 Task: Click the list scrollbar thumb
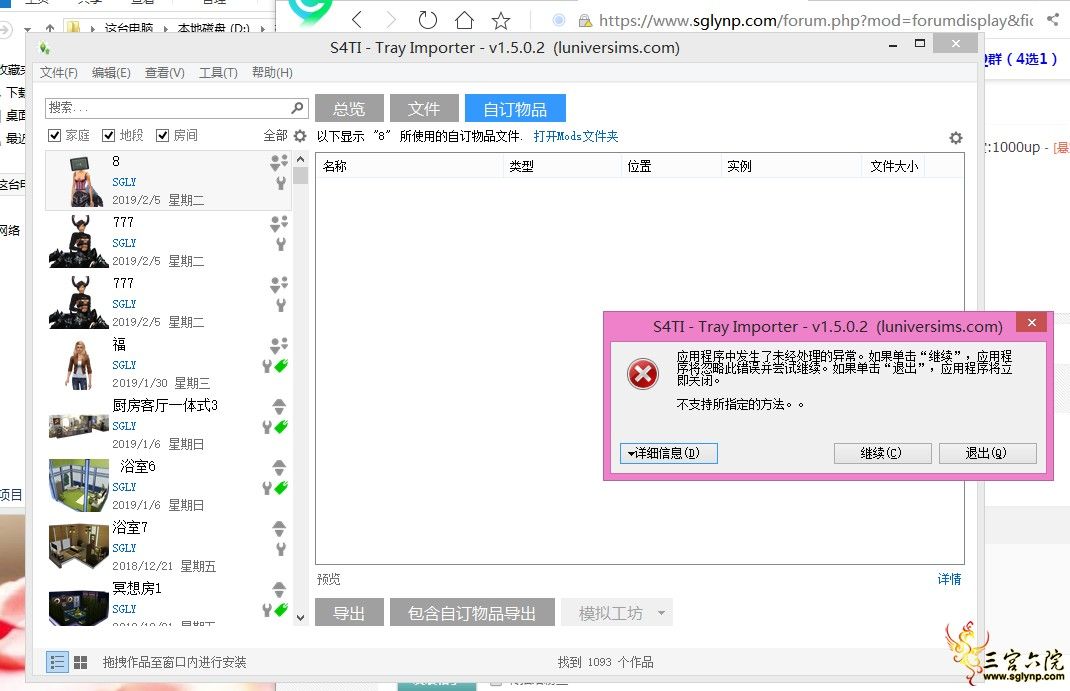tap(300, 176)
